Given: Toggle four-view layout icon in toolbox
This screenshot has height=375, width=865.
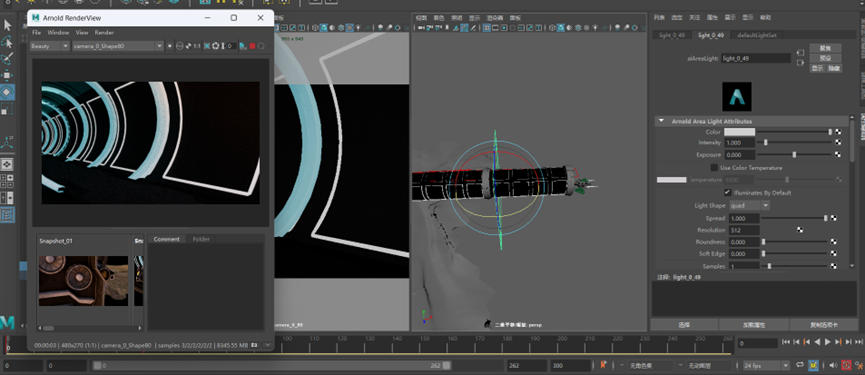Looking at the screenshot, I should [7, 181].
